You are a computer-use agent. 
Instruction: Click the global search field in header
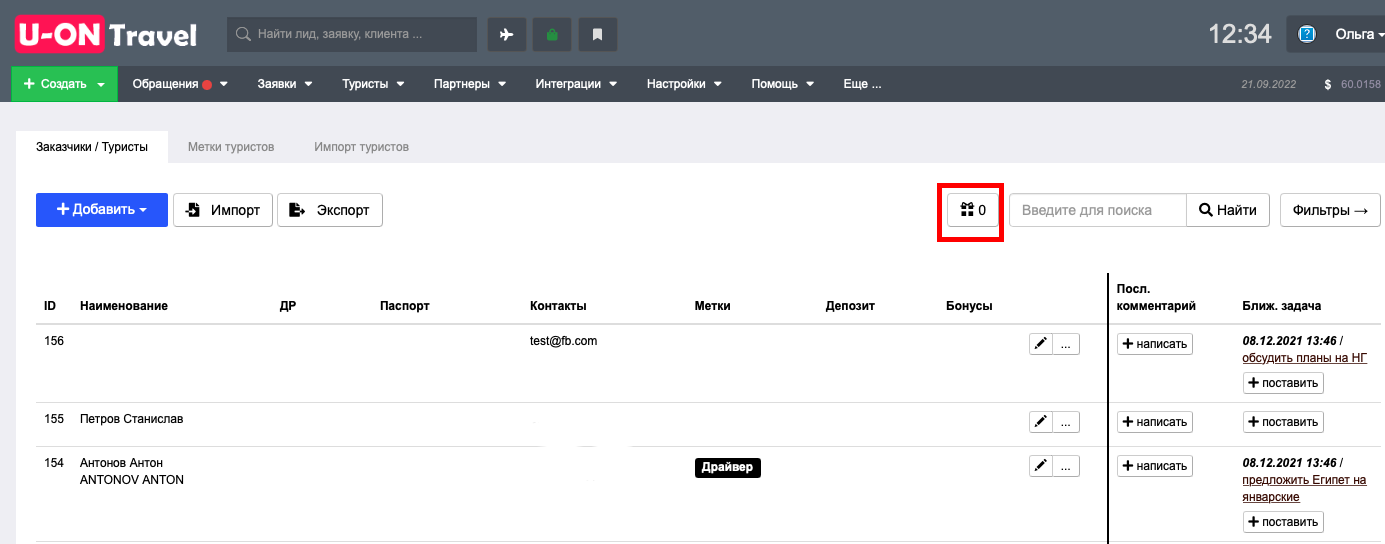(x=352, y=34)
